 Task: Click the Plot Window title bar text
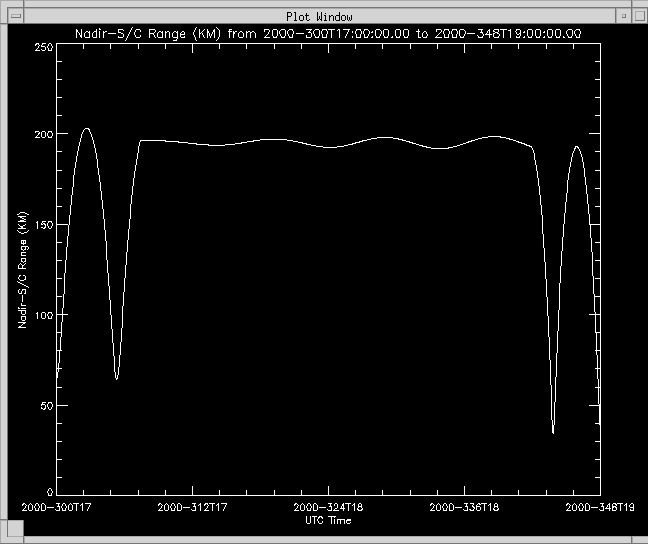coord(325,17)
